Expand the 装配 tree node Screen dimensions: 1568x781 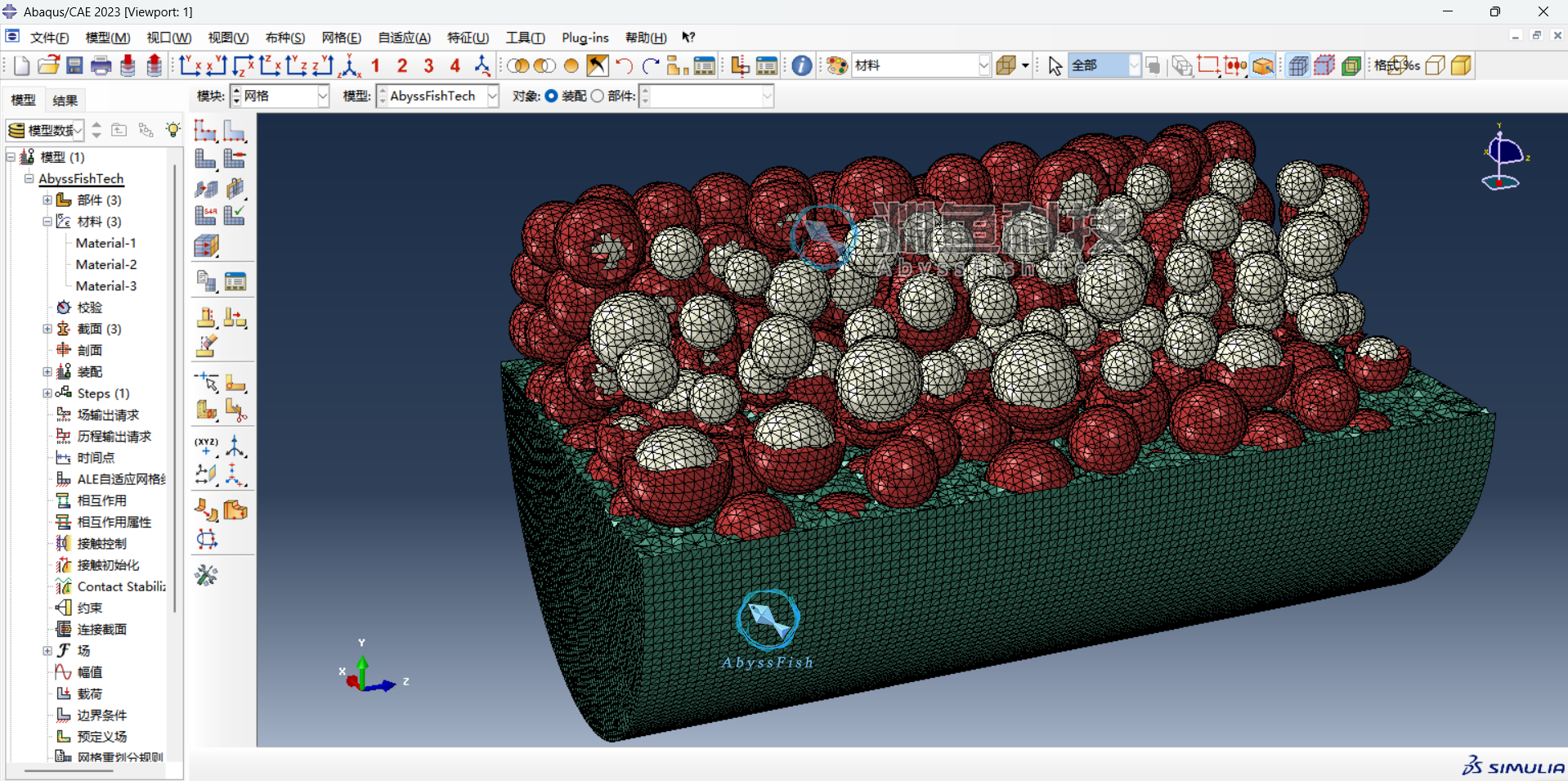click(47, 372)
